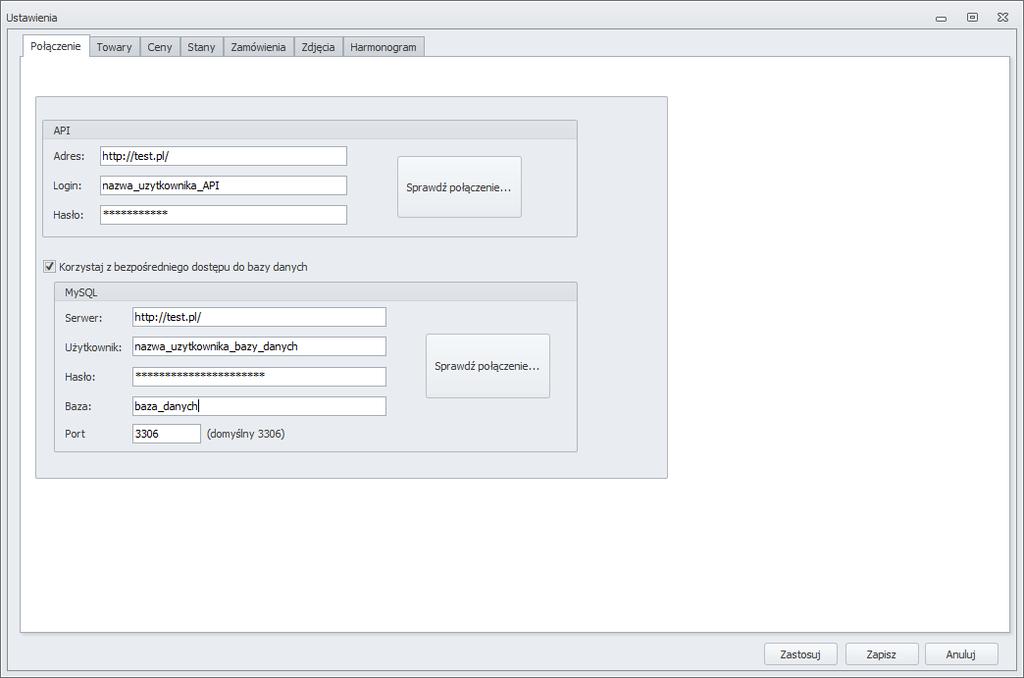Close the Ustawienia window
Screen dimensions: 1024x678
coord(1003,18)
